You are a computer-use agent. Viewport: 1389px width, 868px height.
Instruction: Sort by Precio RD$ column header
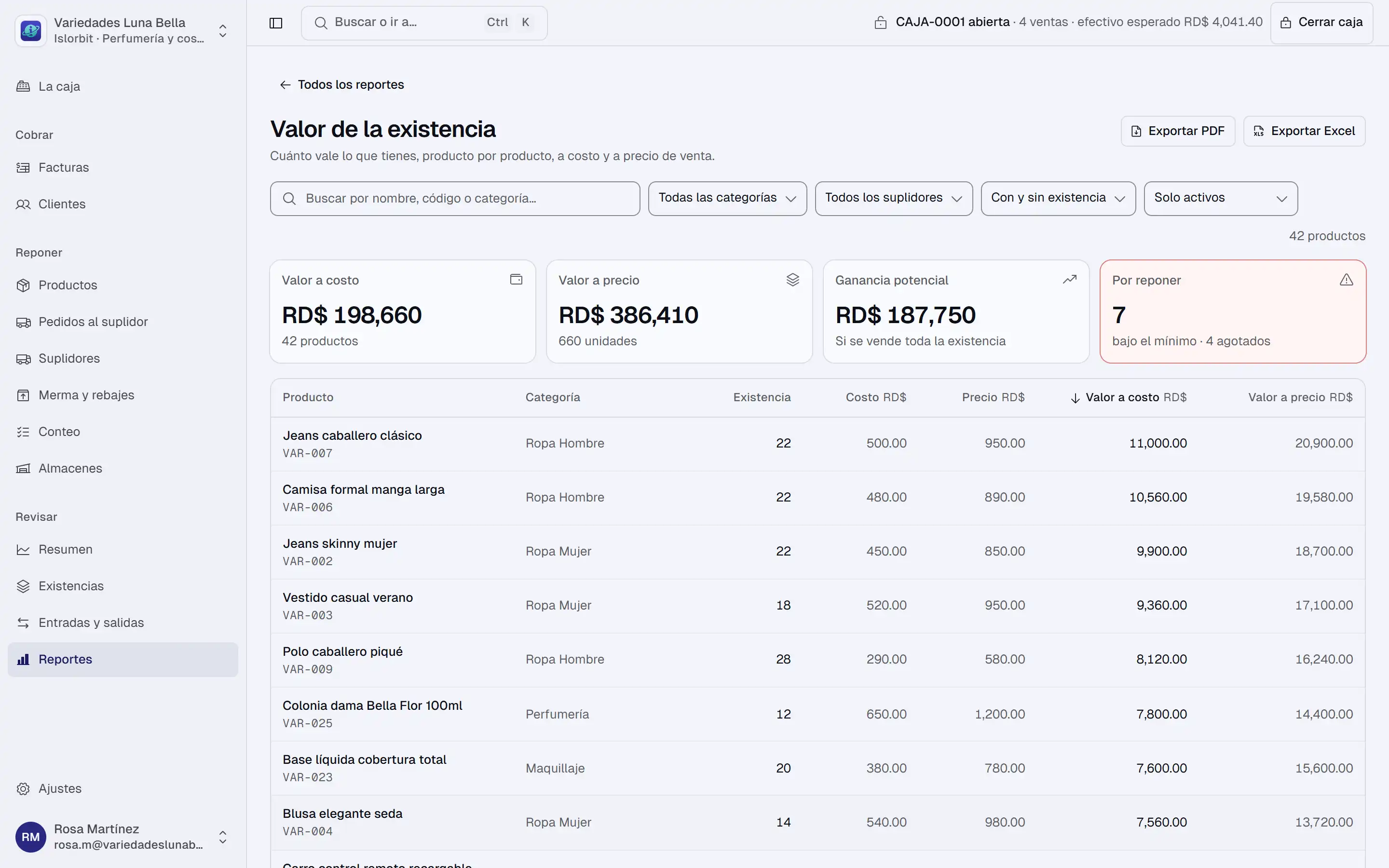point(993,397)
